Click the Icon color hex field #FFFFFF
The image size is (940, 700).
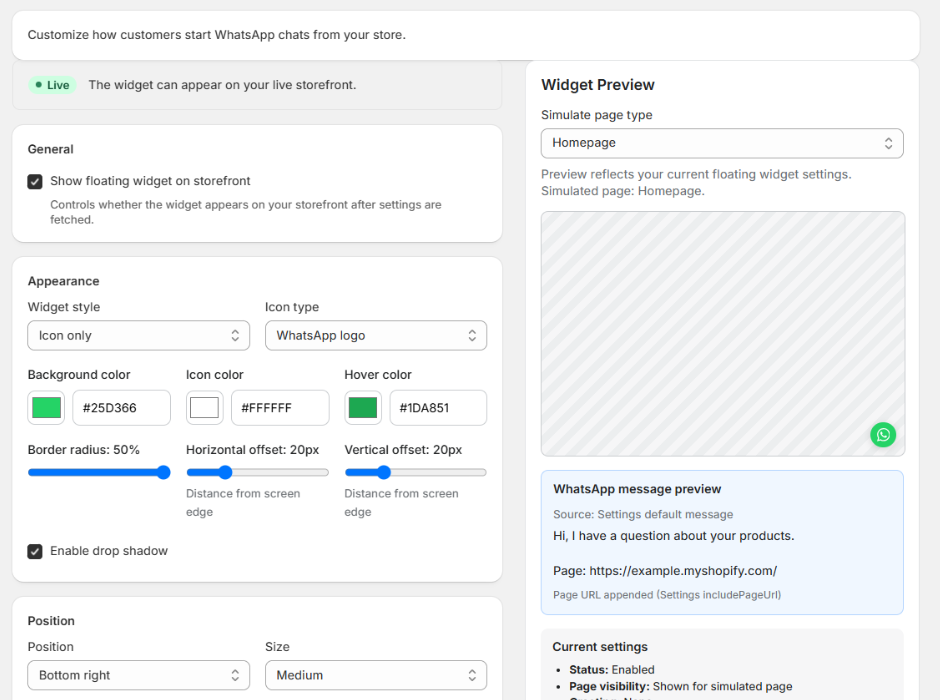(280, 408)
